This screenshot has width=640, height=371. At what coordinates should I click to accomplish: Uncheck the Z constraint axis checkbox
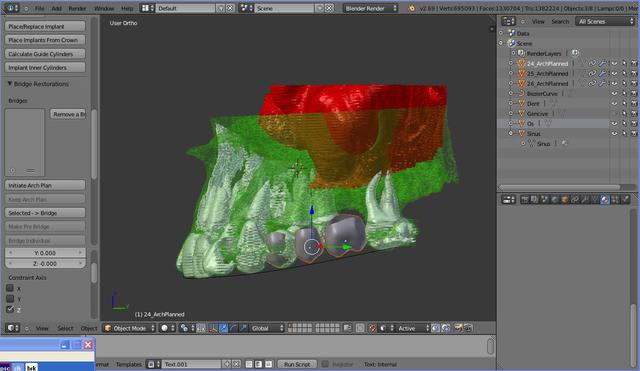10,309
